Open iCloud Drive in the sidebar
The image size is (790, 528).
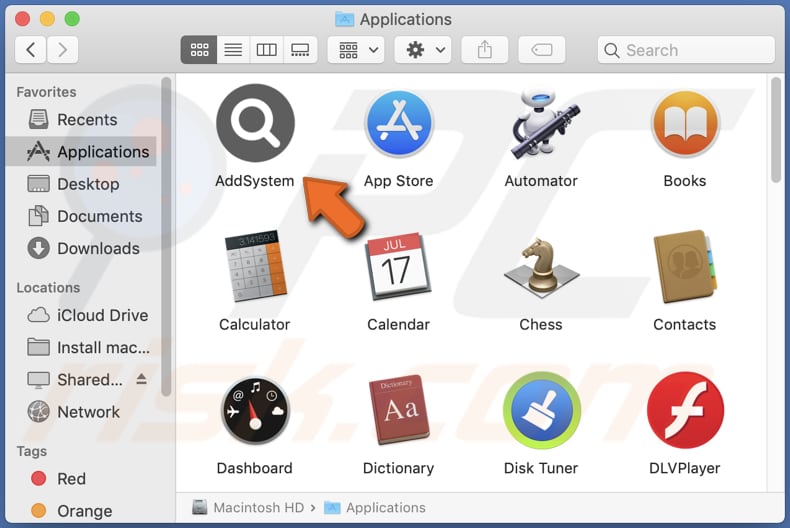(x=83, y=315)
